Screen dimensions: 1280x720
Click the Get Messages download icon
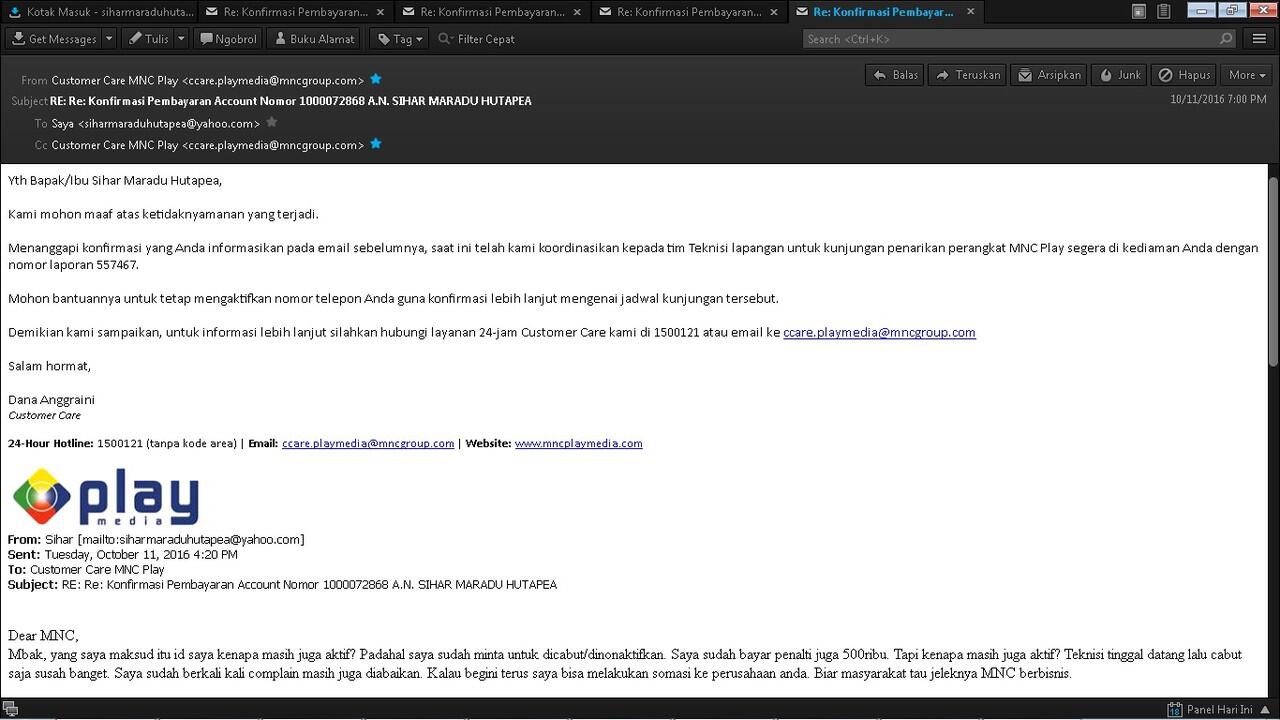[18, 39]
